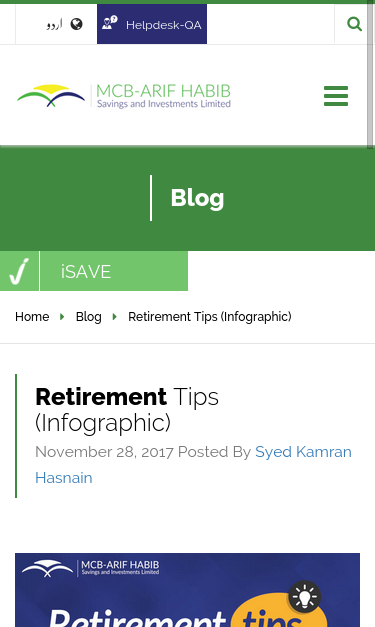Click the Blog banner heading
The image size is (375, 627).
[197, 198]
